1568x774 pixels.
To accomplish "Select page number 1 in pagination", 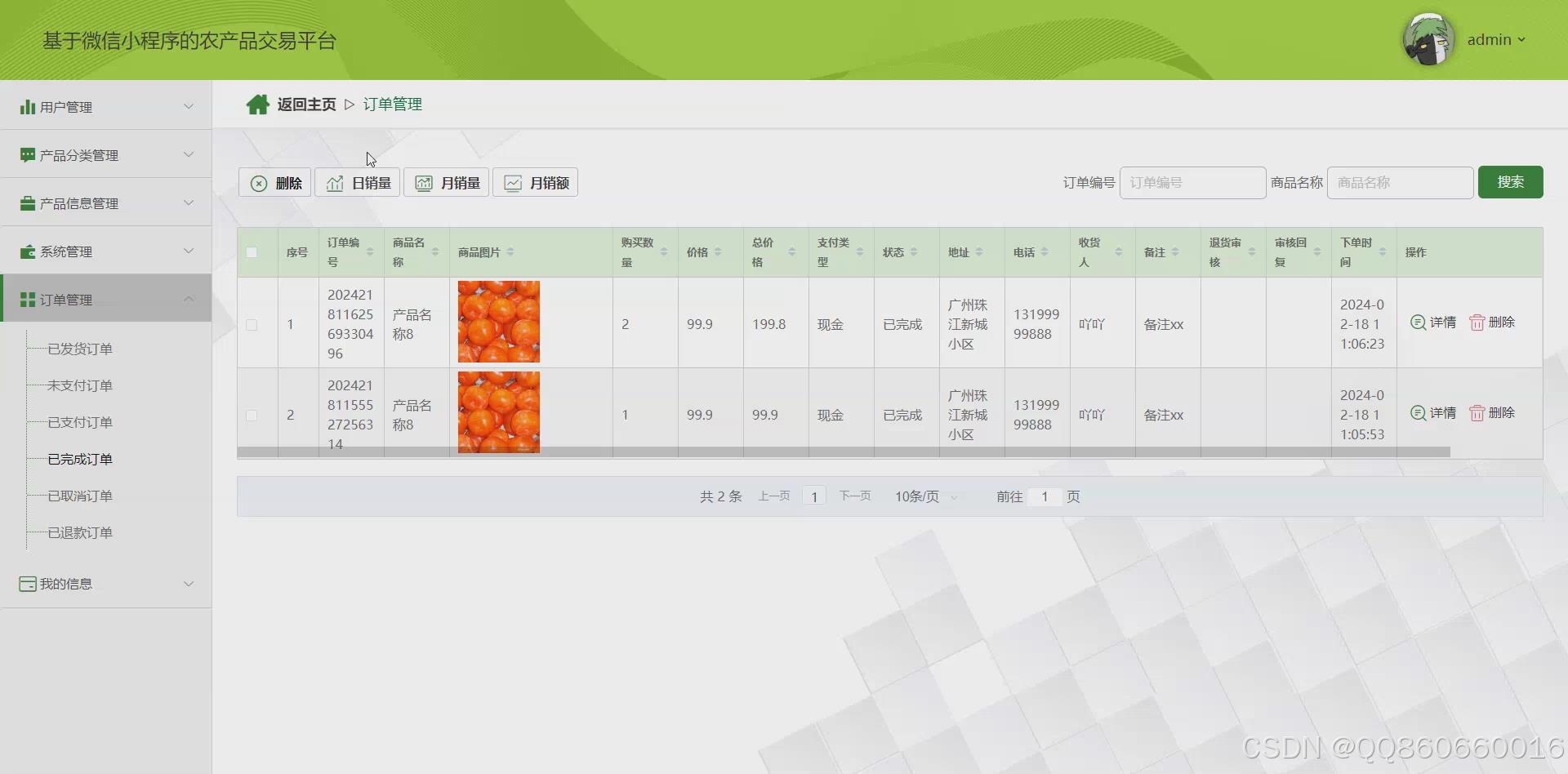I will click(814, 496).
